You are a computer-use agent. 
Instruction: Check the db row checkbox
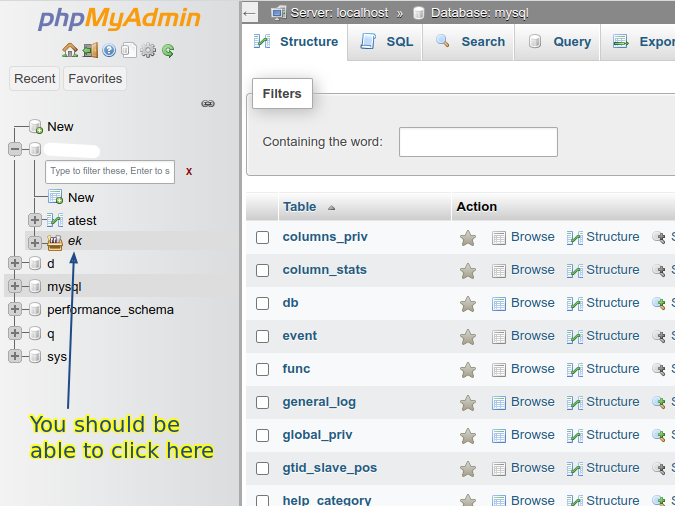pyautogui.click(x=263, y=303)
